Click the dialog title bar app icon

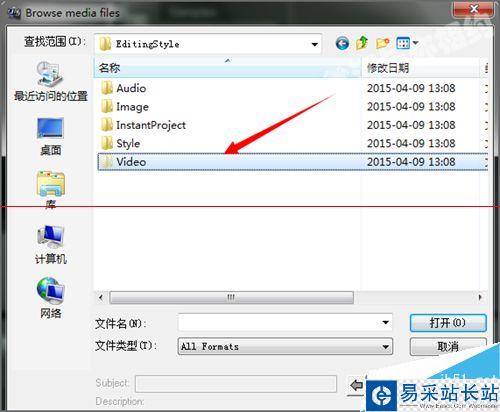[x=14, y=13]
